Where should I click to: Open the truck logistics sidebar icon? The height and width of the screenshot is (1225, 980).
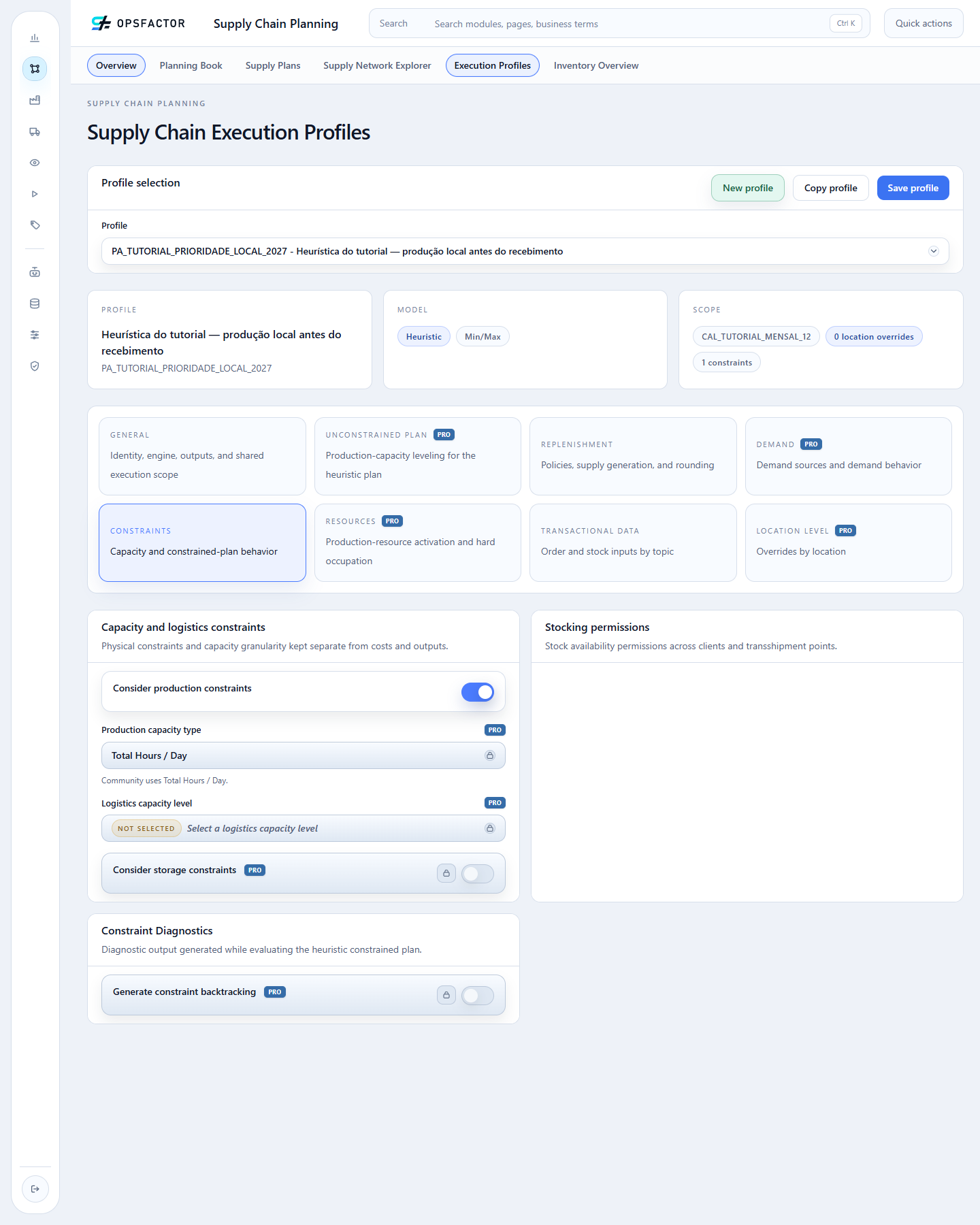coord(35,131)
